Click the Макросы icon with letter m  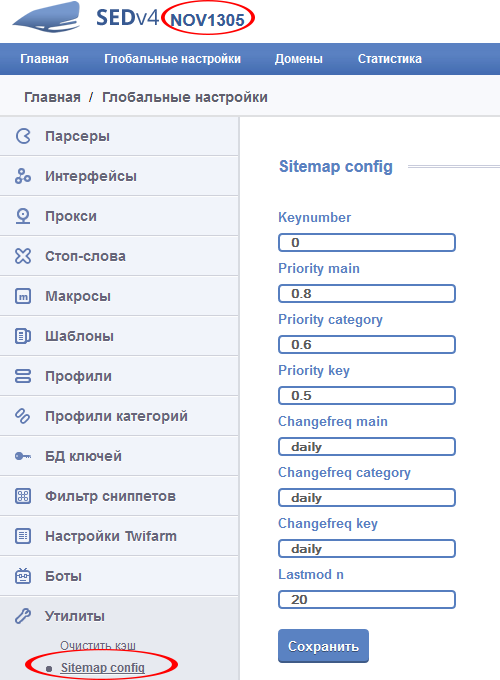coord(23,296)
